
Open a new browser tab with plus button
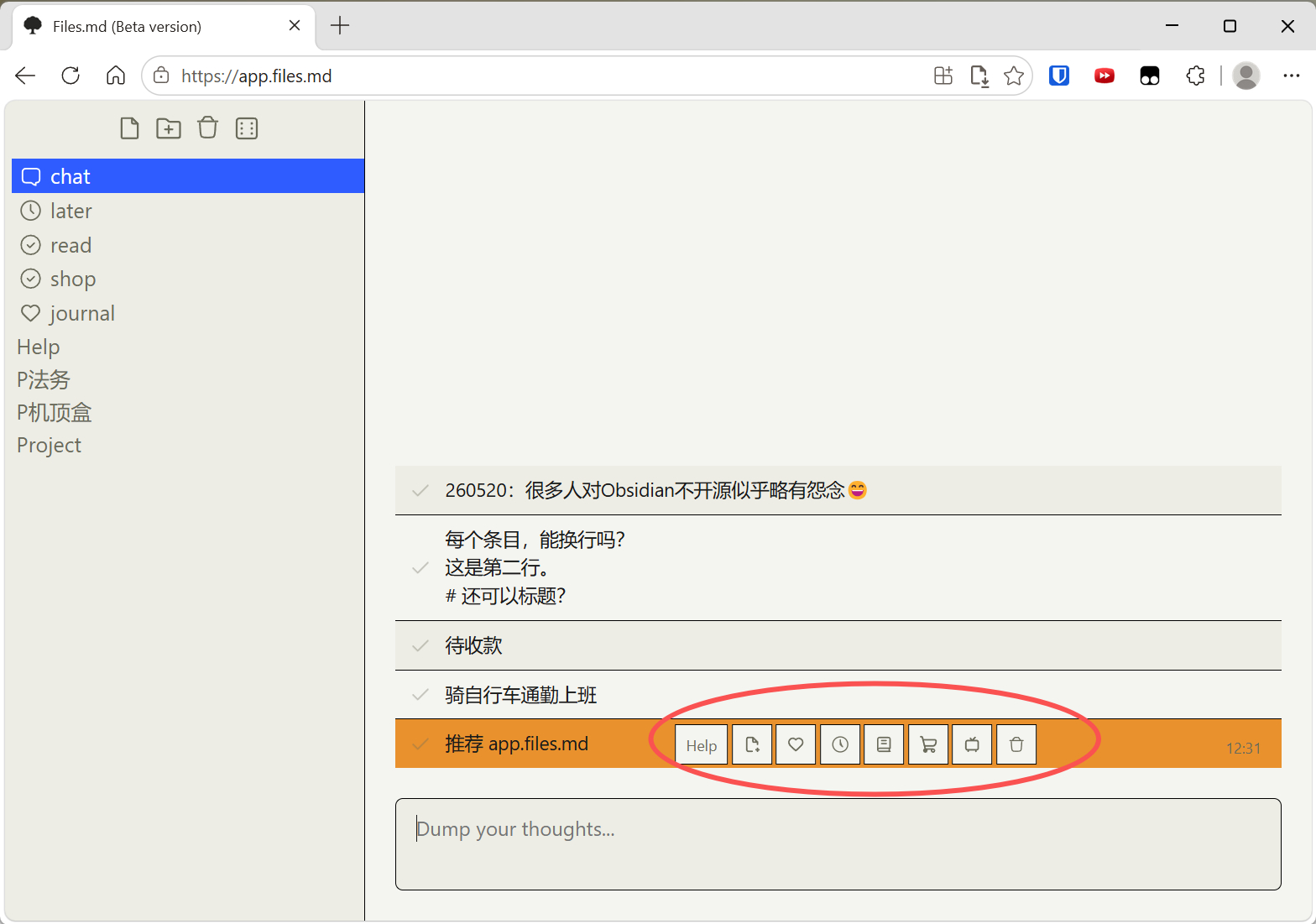[340, 26]
